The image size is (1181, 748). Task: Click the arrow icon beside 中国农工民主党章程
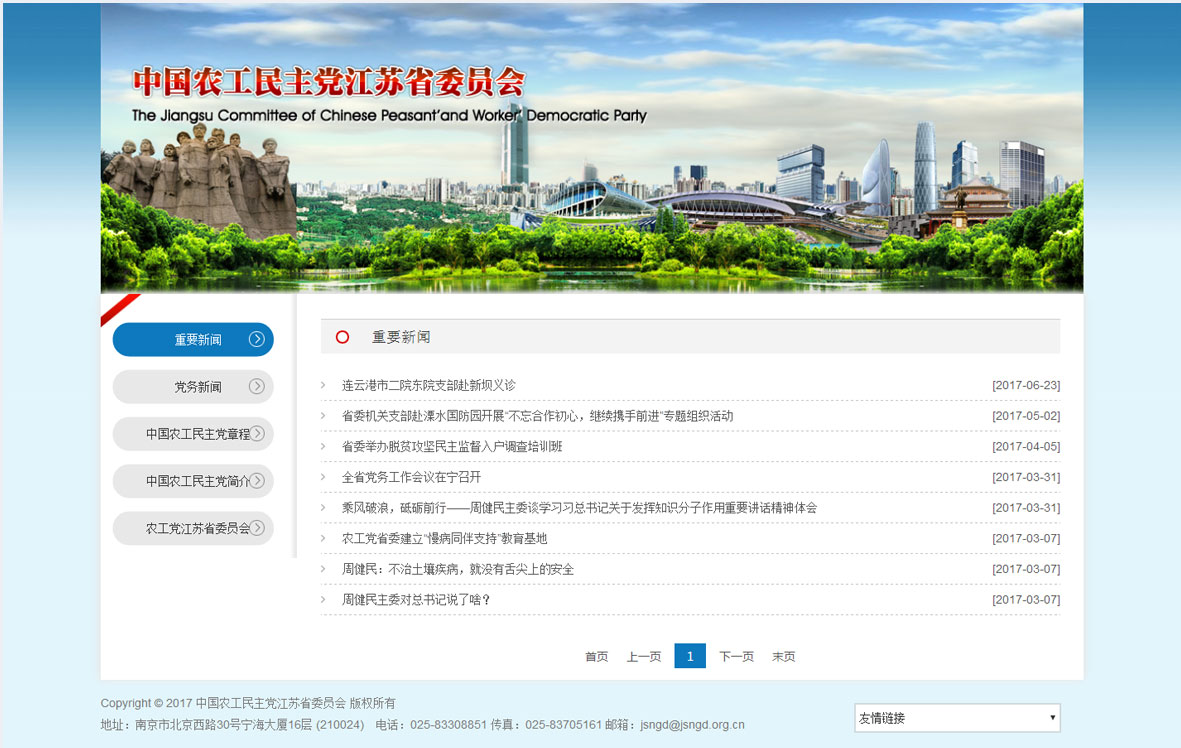tap(258, 433)
